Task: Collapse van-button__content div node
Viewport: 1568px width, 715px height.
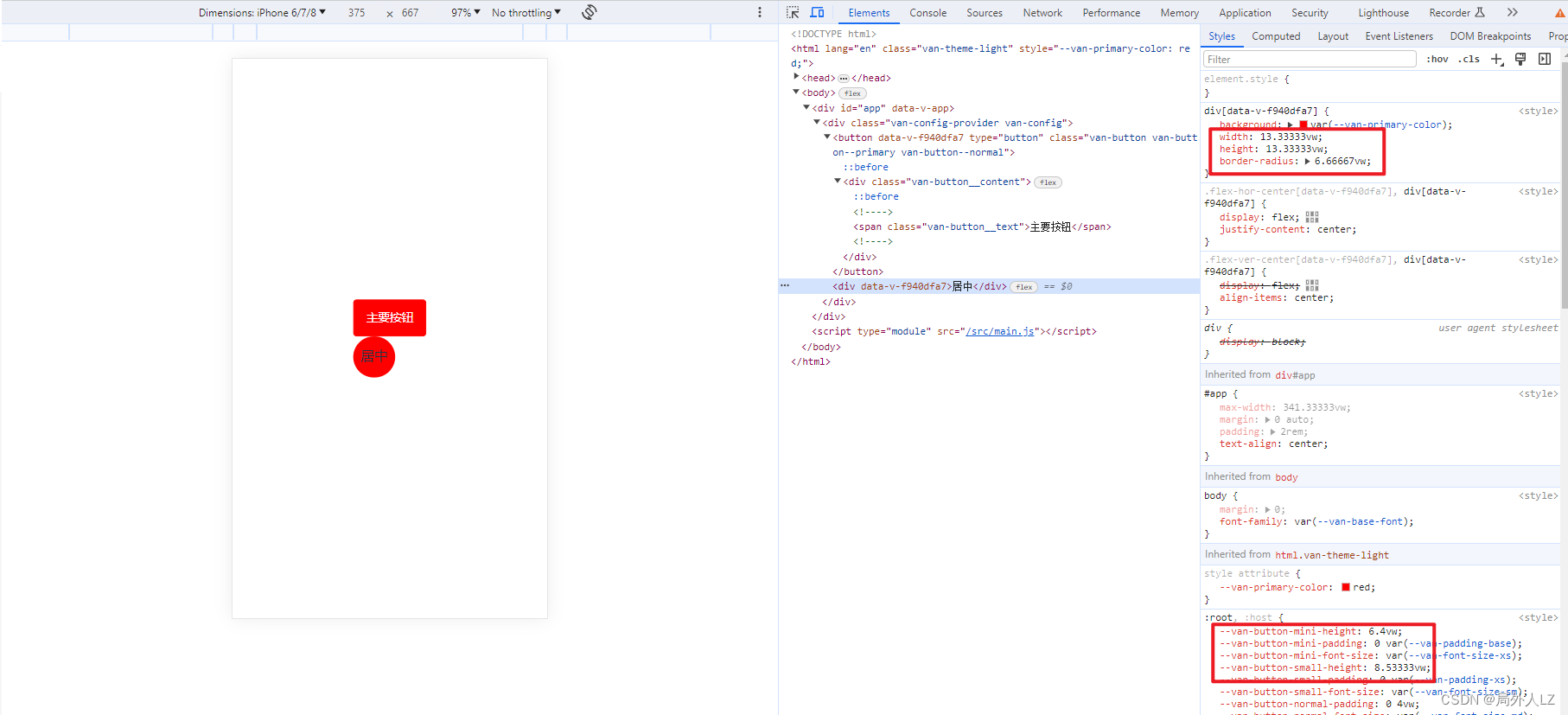Action: pos(838,181)
